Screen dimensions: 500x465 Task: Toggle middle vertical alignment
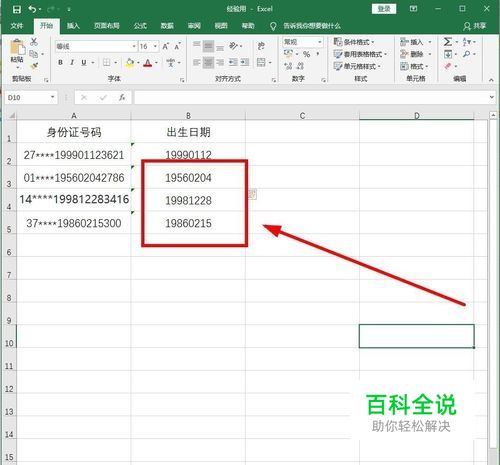pyautogui.click(x=208, y=46)
